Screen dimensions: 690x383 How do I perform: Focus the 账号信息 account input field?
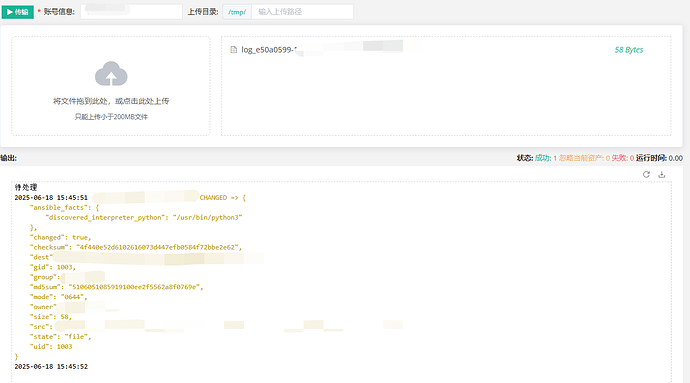[131, 12]
